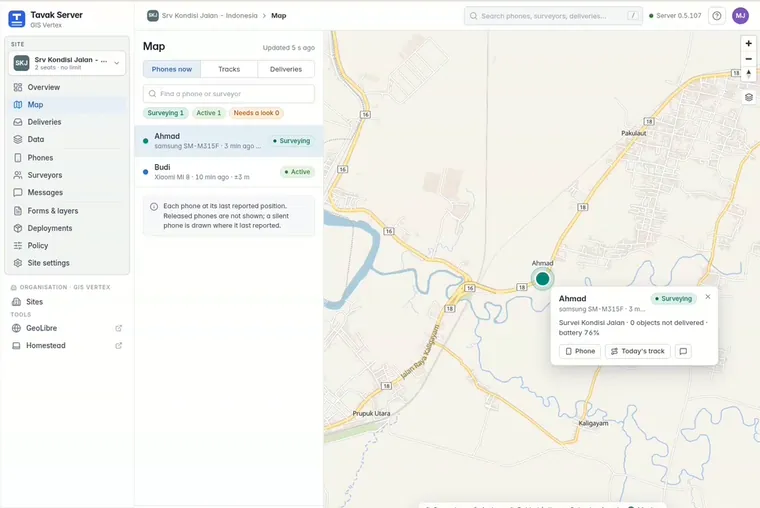Zoom in the map with plus button

748,43
